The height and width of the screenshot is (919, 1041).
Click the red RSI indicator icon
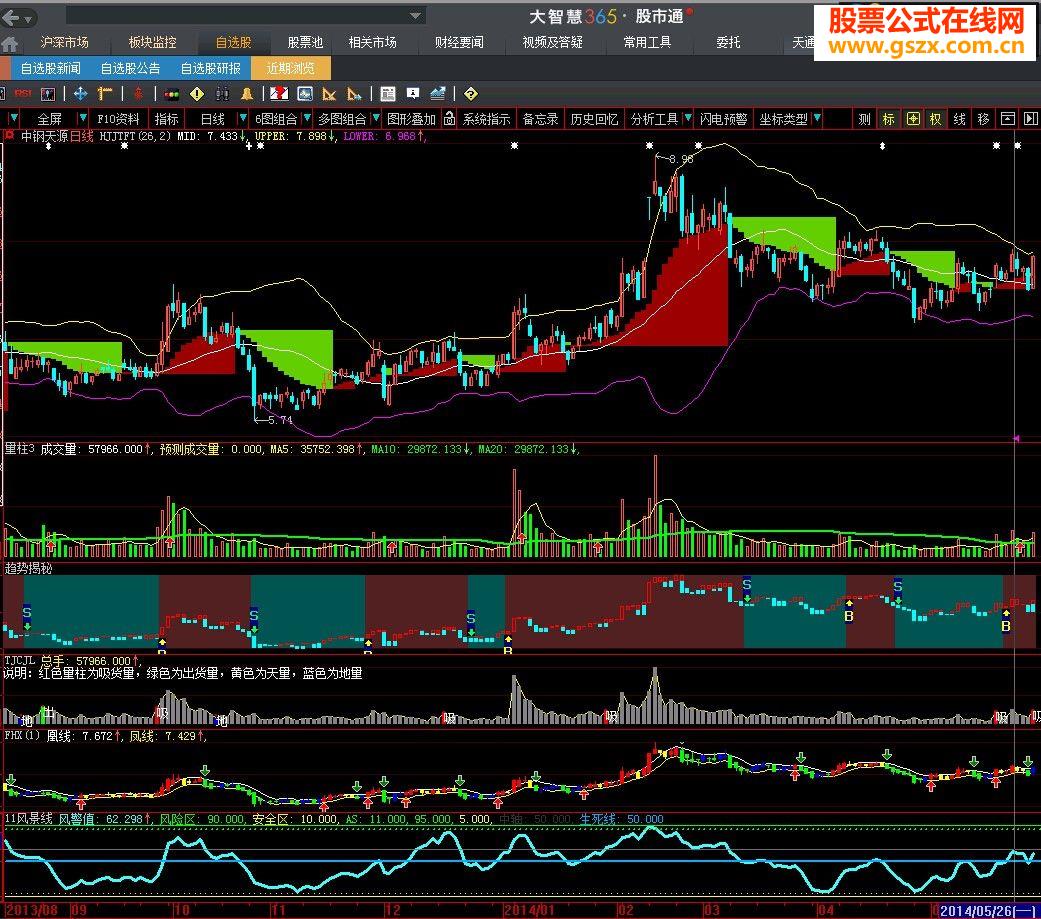coord(23,94)
